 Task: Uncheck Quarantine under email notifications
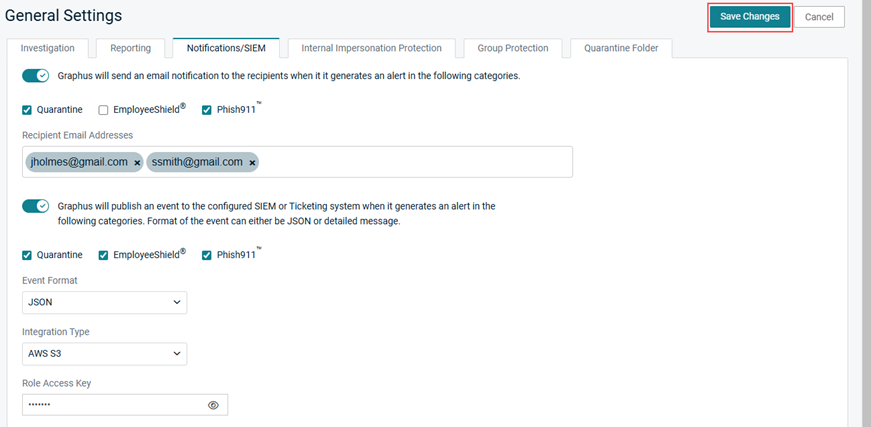click(x=27, y=110)
